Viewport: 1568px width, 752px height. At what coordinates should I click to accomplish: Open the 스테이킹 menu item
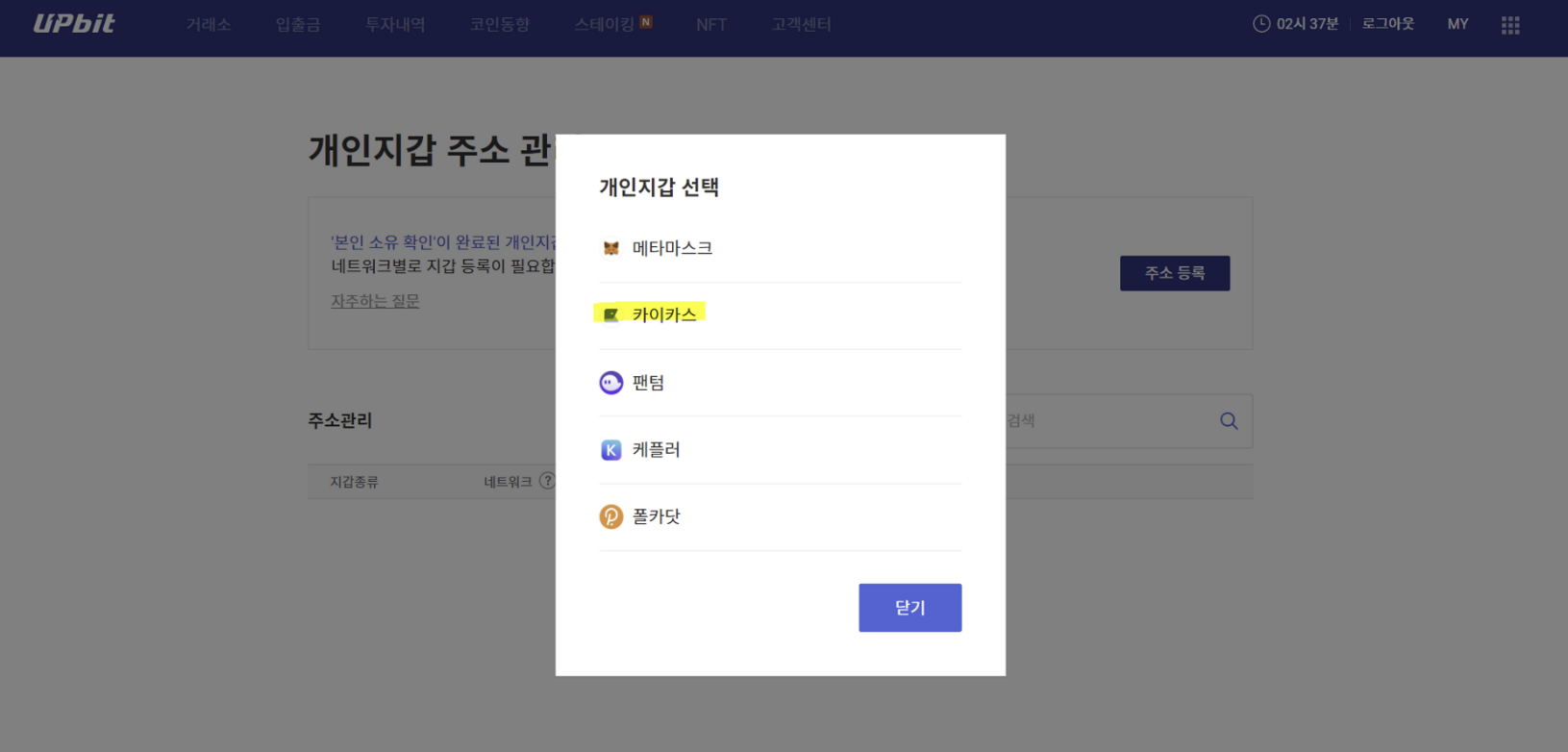605,25
